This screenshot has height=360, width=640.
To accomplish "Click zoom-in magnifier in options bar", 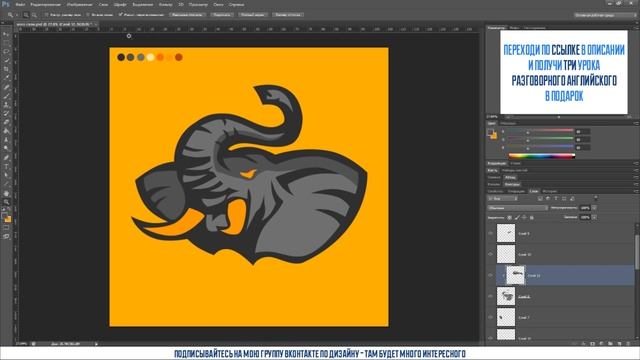I will 26,15.
